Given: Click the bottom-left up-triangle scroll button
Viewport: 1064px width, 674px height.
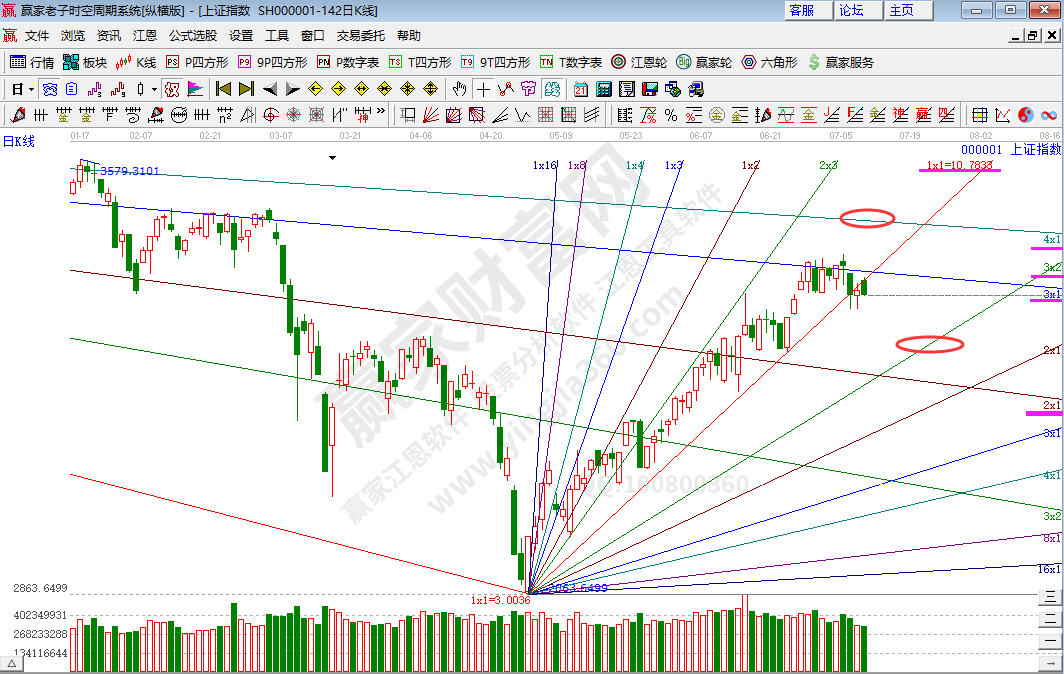Looking at the screenshot, I should 13,664.
